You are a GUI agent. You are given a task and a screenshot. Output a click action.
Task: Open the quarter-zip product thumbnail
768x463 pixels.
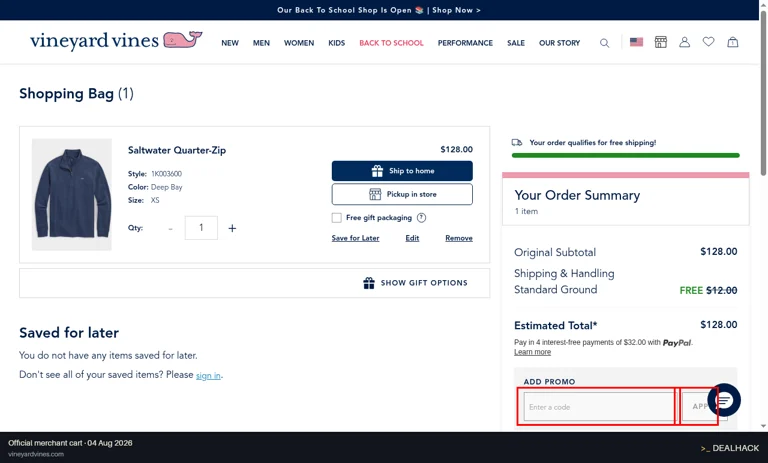tap(72, 195)
